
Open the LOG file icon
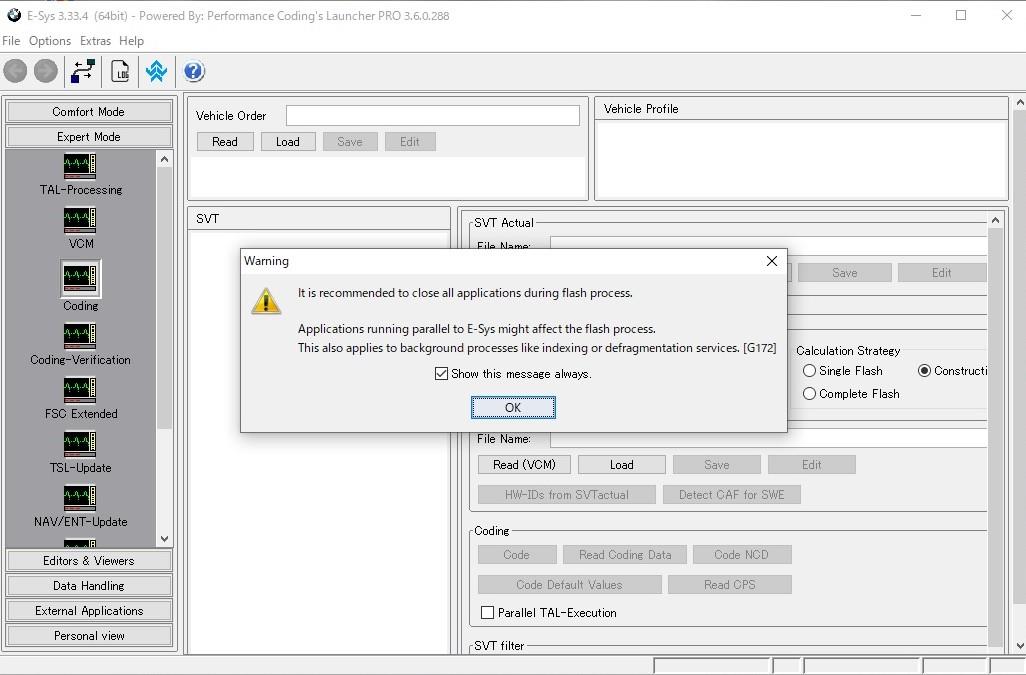(120, 71)
